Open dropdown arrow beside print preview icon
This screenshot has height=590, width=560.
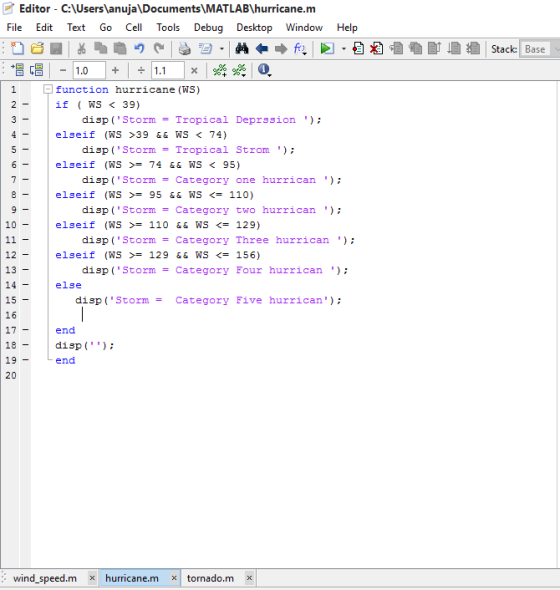(x=222, y=49)
